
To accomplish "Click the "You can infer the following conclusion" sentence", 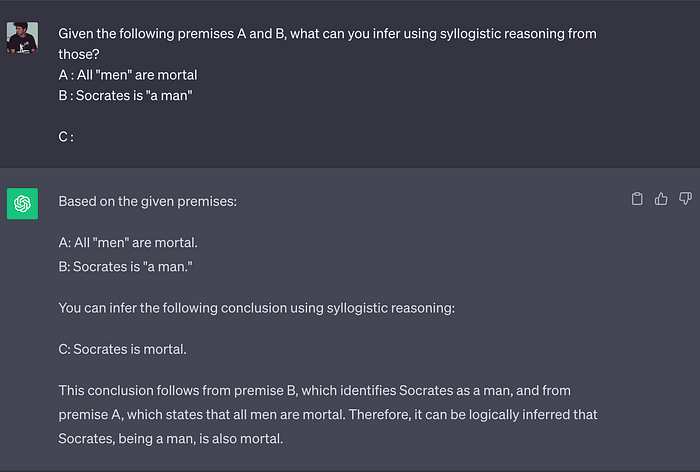I will click(257, 308).
